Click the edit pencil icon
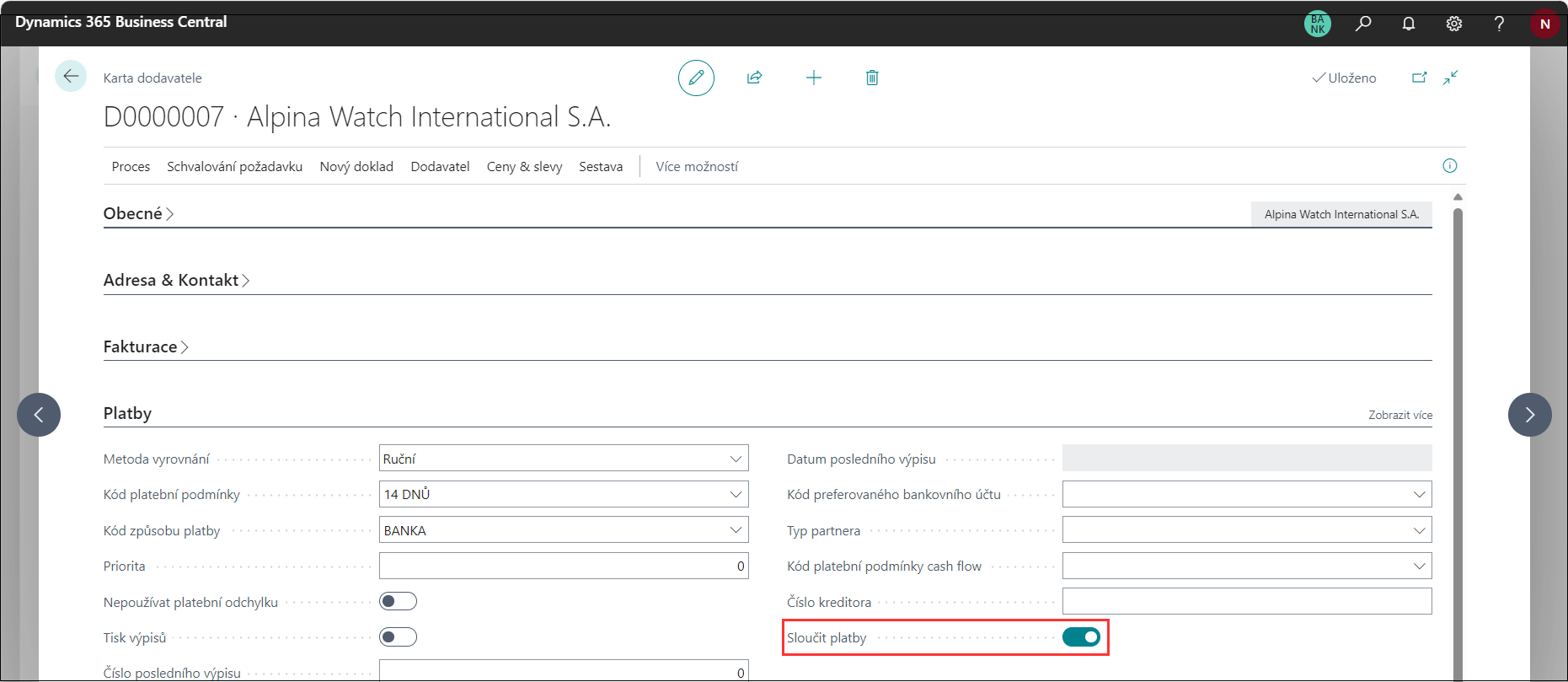Screen dimensions: 1568x682 (696, 78)
